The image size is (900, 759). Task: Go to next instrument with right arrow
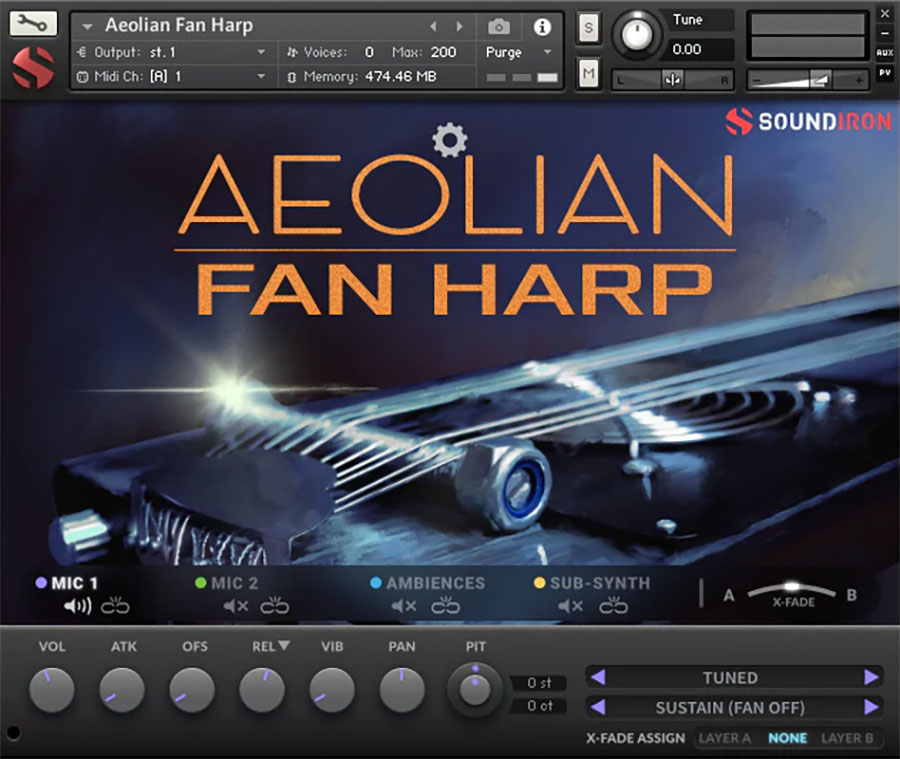pyautogui.click(x=459, y=26)
